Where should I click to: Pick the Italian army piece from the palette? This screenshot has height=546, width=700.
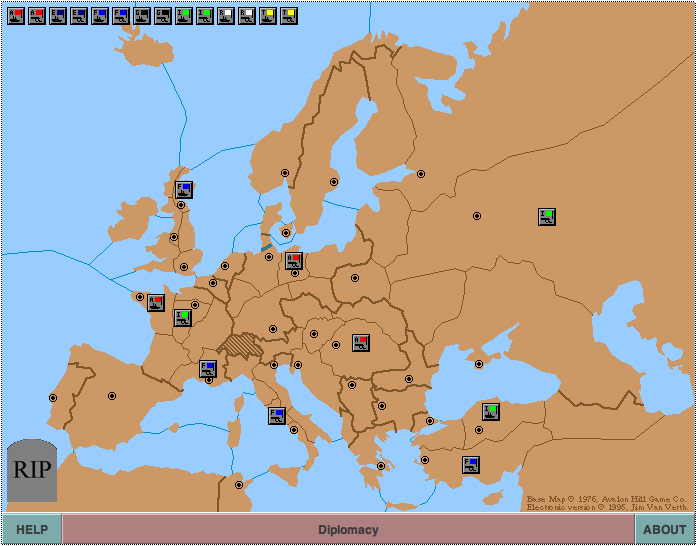click(x=205, y=16)
